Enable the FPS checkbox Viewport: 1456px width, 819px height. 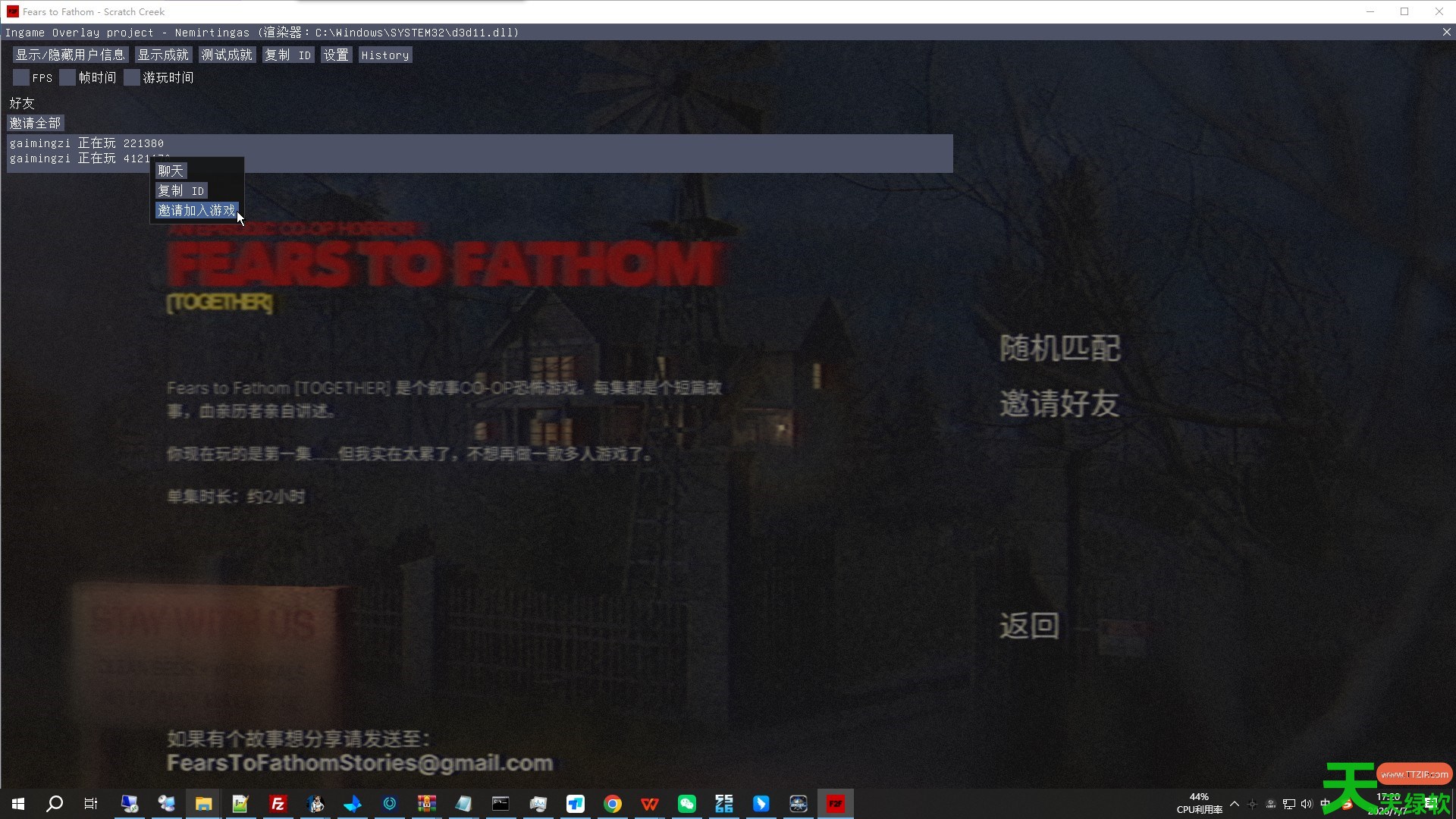click(21, 77)
